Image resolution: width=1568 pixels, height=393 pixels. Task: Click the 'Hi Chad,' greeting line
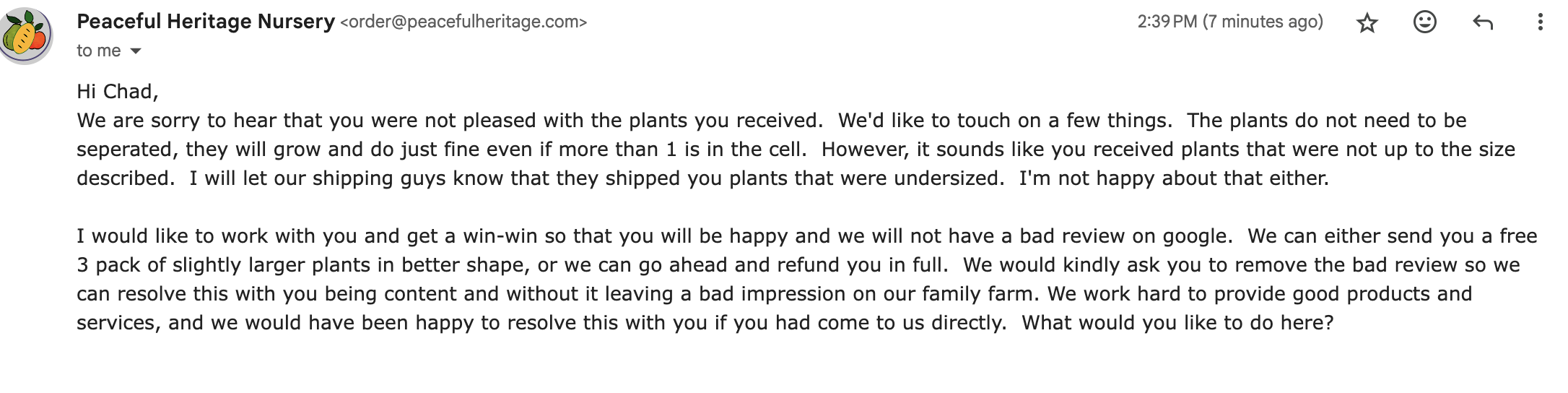[x=118, y=92]
